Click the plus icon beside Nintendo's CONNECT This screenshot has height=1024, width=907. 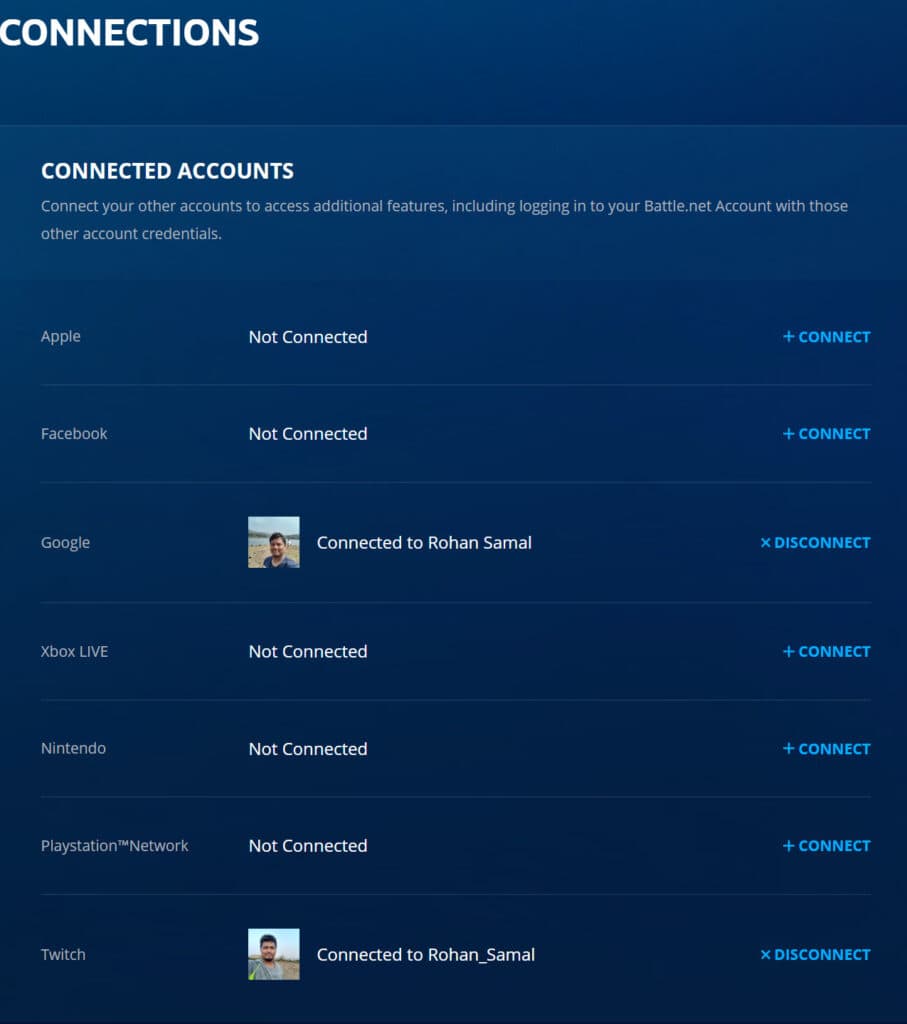click(x=788, y=748)
